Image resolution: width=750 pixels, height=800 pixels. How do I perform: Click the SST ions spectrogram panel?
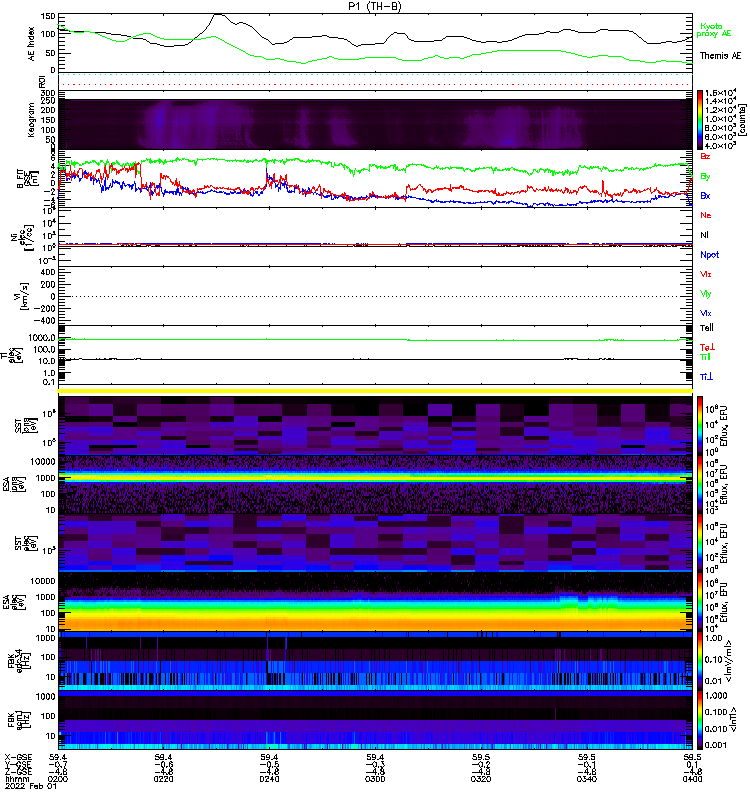coord(375,425)
